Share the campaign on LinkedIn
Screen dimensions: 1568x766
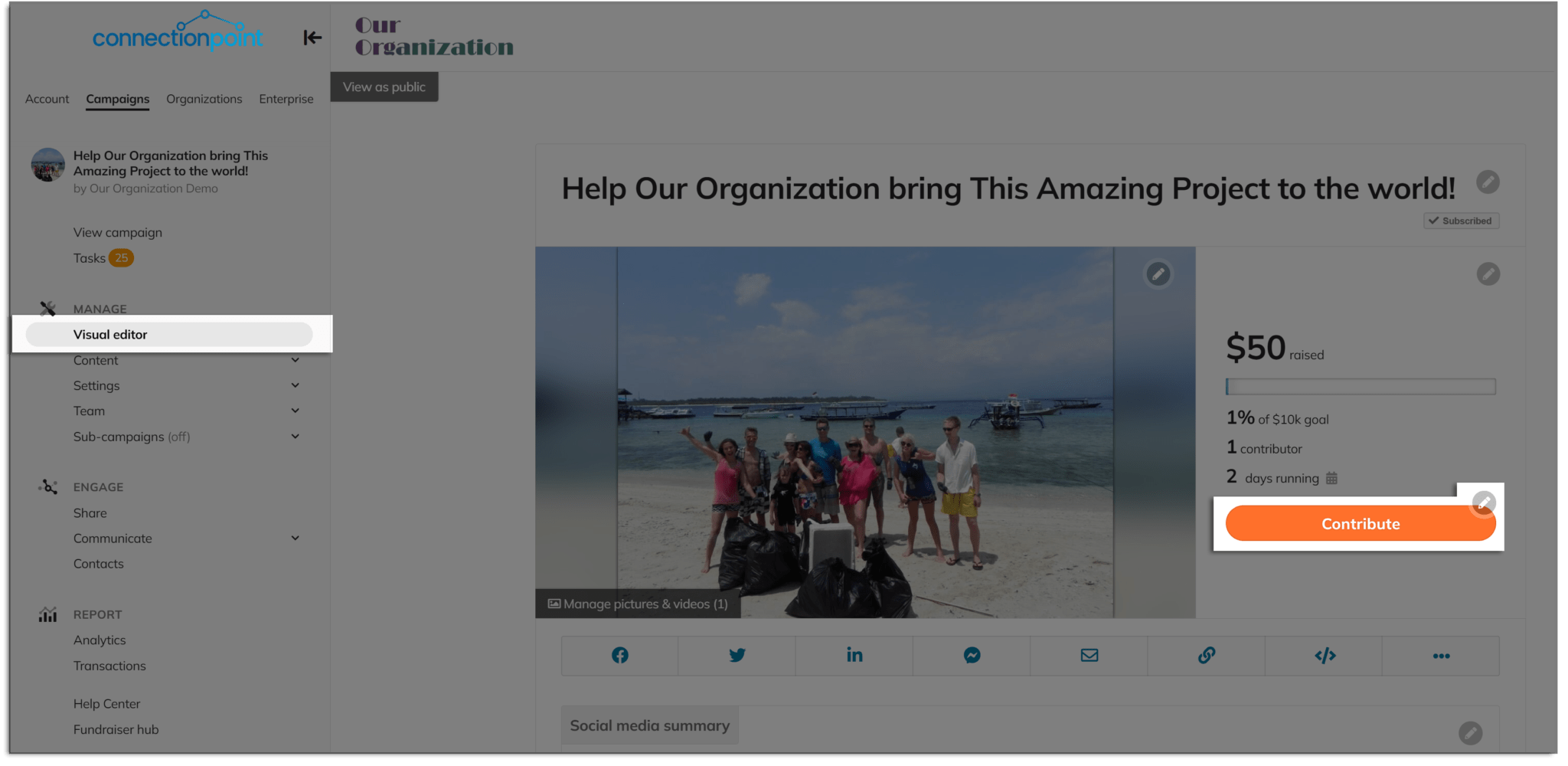point(854,656)
